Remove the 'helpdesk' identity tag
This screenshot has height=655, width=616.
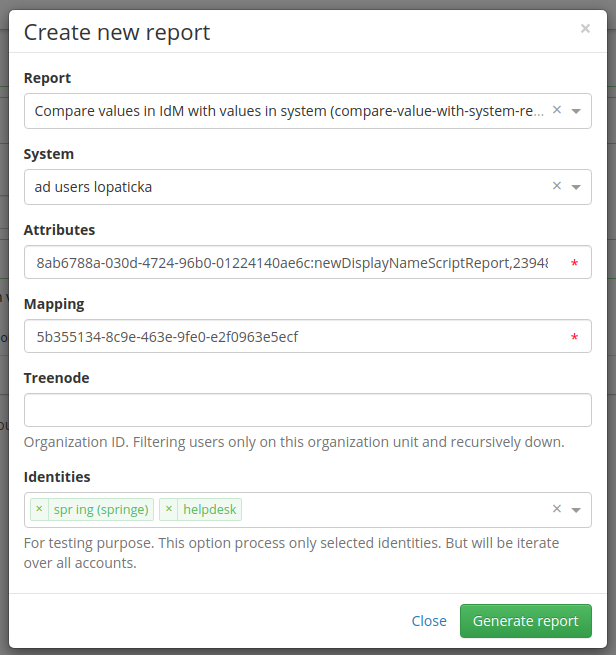tap(169, 509)
